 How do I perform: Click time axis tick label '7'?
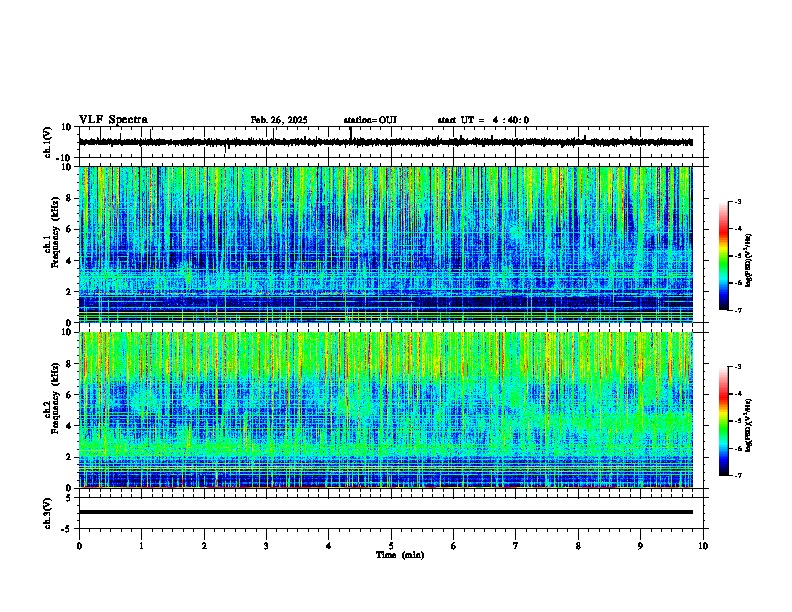tap(516, 546)
